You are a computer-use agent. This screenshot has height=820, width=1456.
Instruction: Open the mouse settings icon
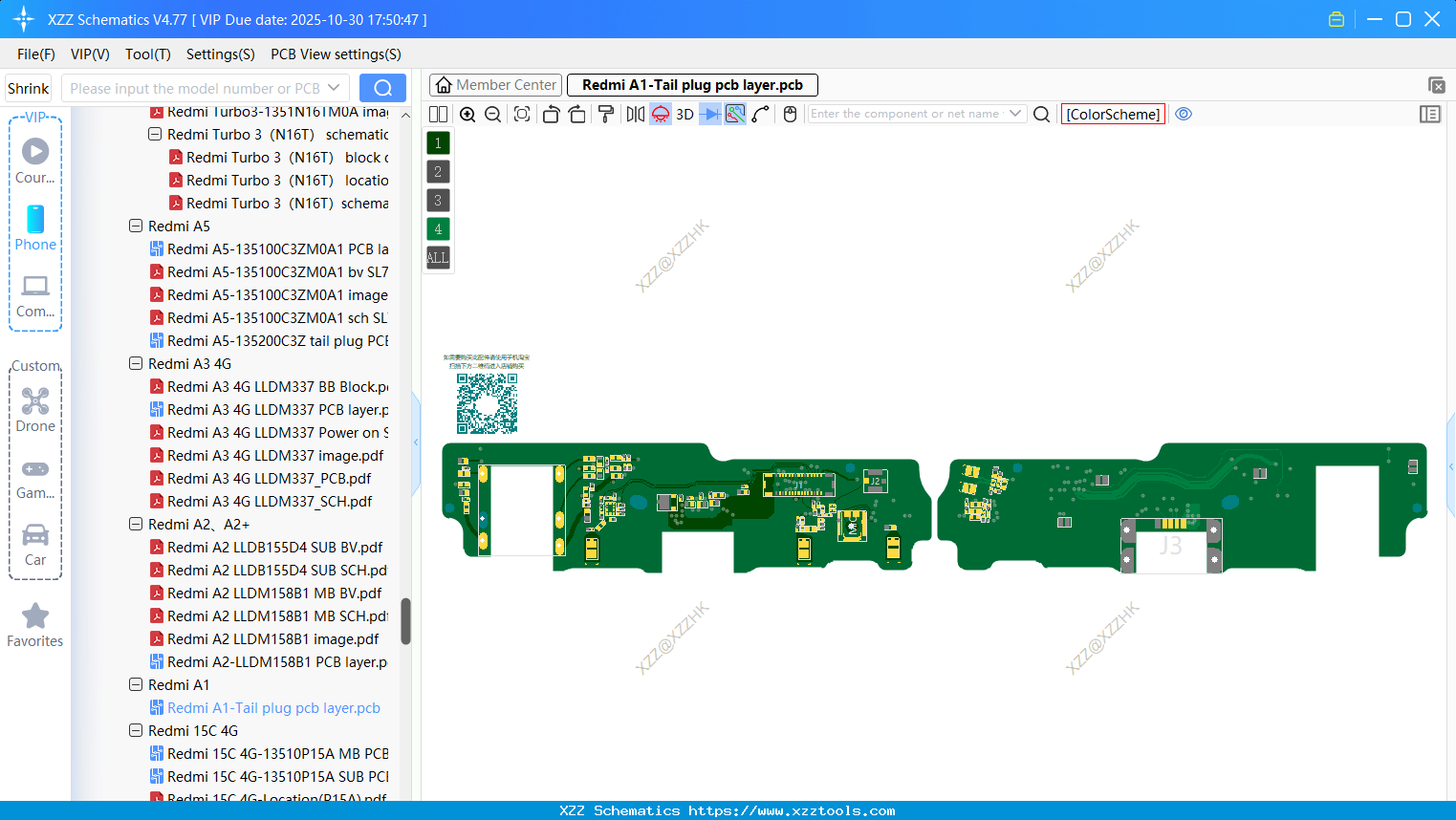(x=790, y=114)
